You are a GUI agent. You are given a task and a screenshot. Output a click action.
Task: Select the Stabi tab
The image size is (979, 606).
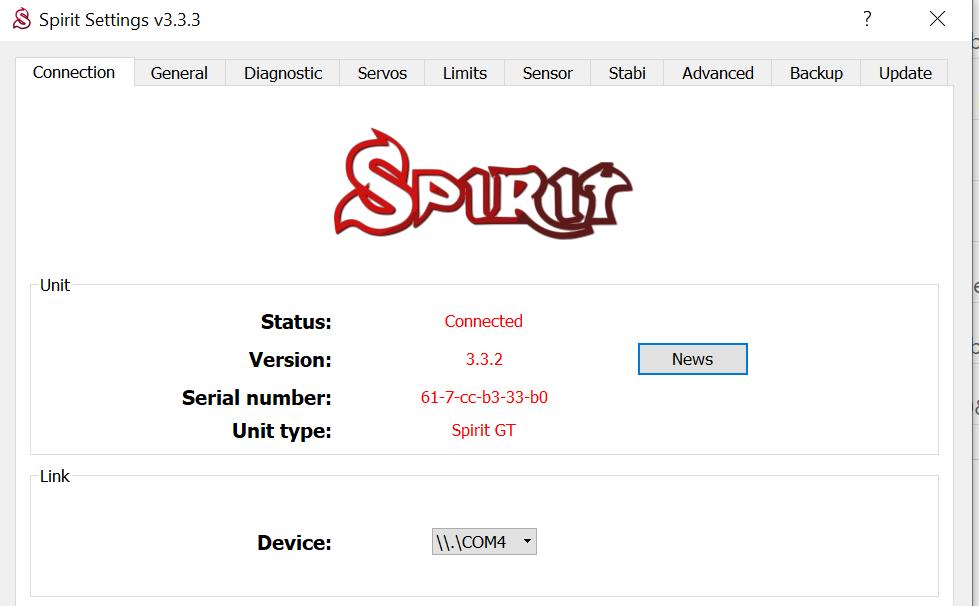click(627, 73)
